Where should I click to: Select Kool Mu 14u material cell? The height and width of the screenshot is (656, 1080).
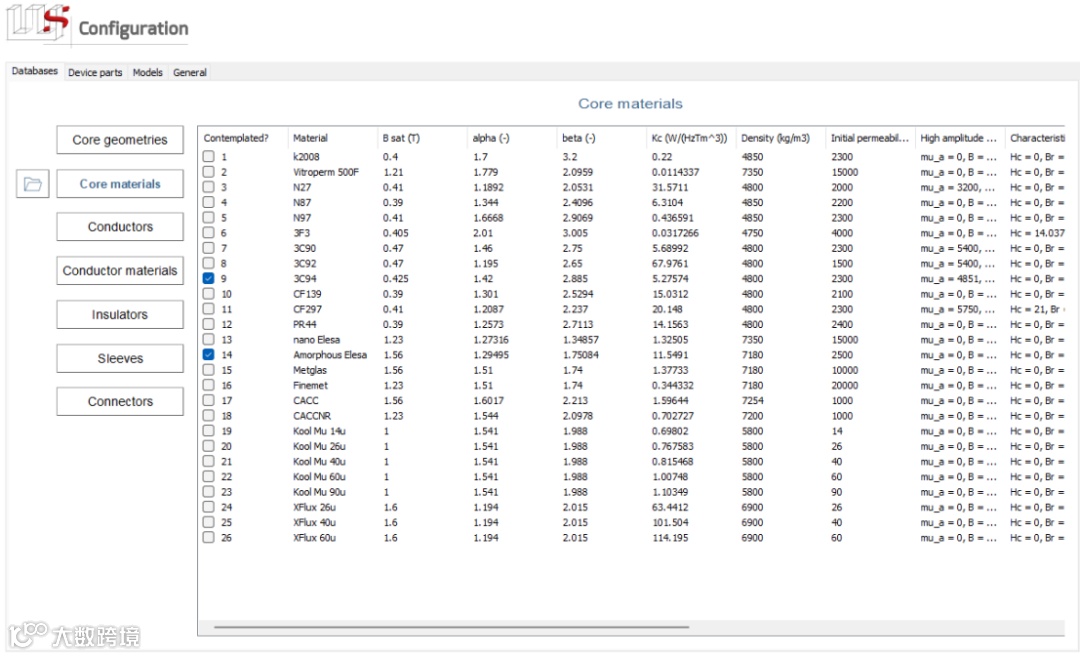click(319, 431)
